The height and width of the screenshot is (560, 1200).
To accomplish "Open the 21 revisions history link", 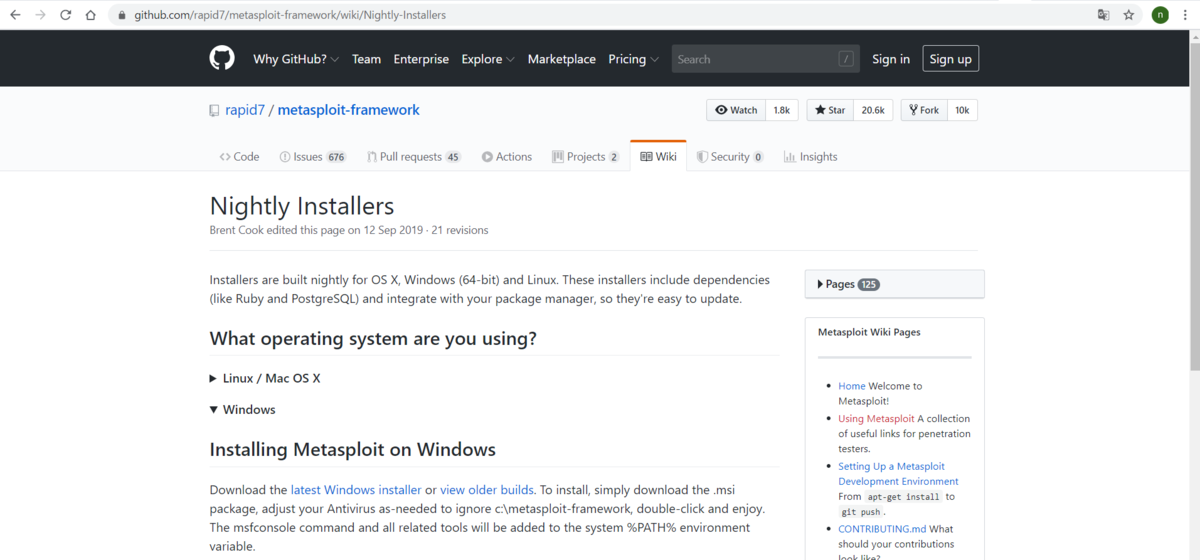I will click(460, 230).
